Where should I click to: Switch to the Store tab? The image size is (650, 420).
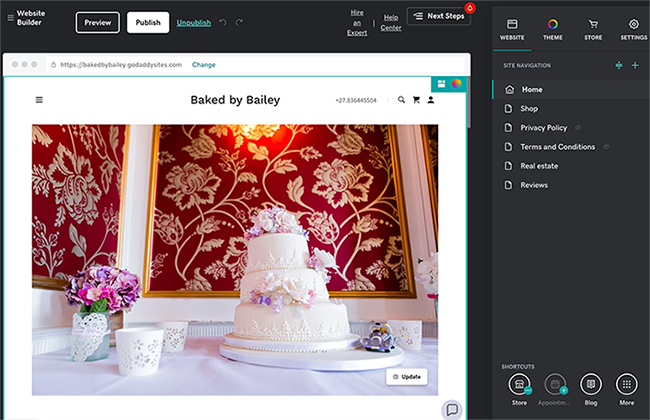593,29
